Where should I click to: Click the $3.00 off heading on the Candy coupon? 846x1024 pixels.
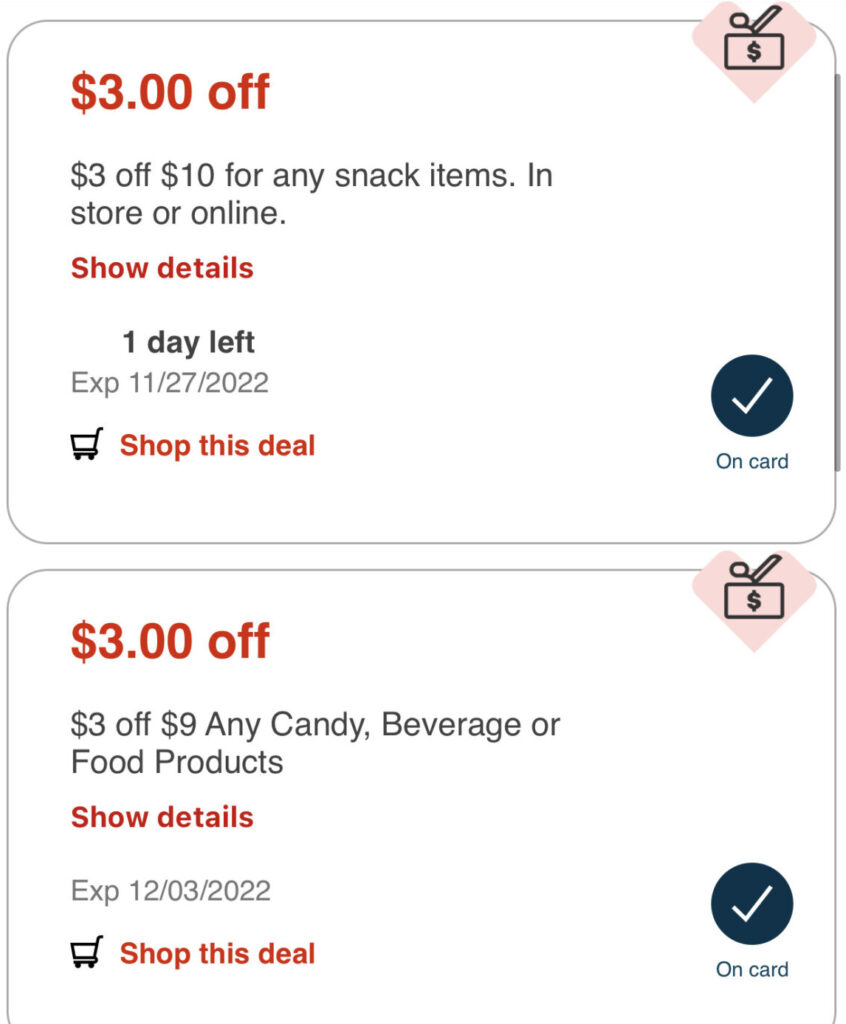(170, 641)
